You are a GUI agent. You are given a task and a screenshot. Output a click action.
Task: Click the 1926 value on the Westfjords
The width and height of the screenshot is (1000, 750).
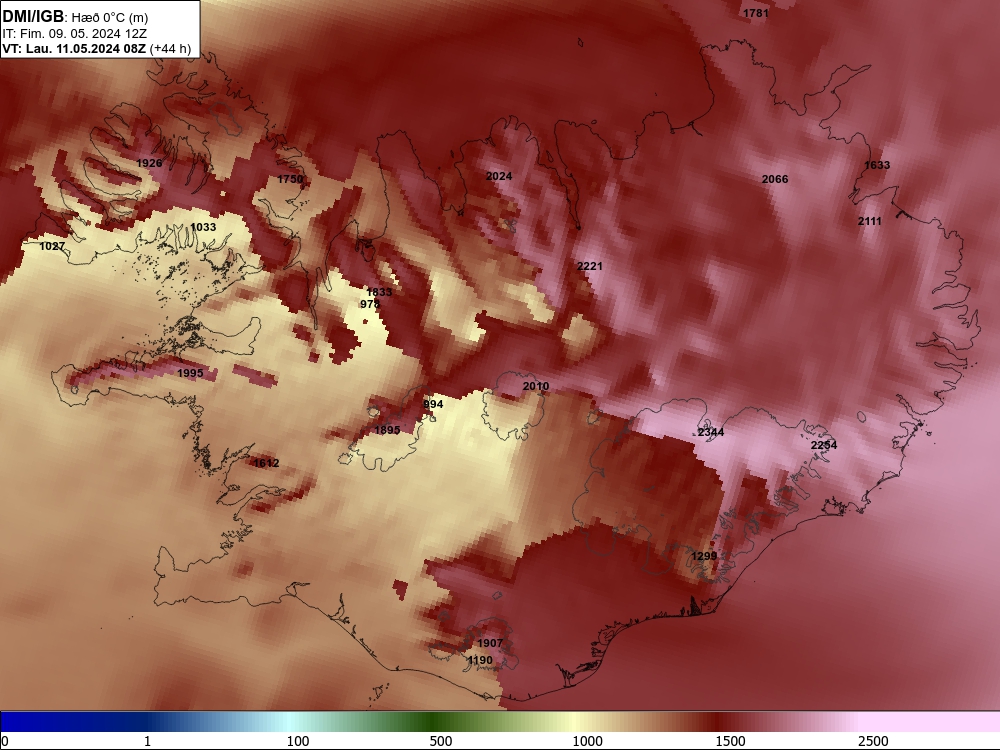149,163
